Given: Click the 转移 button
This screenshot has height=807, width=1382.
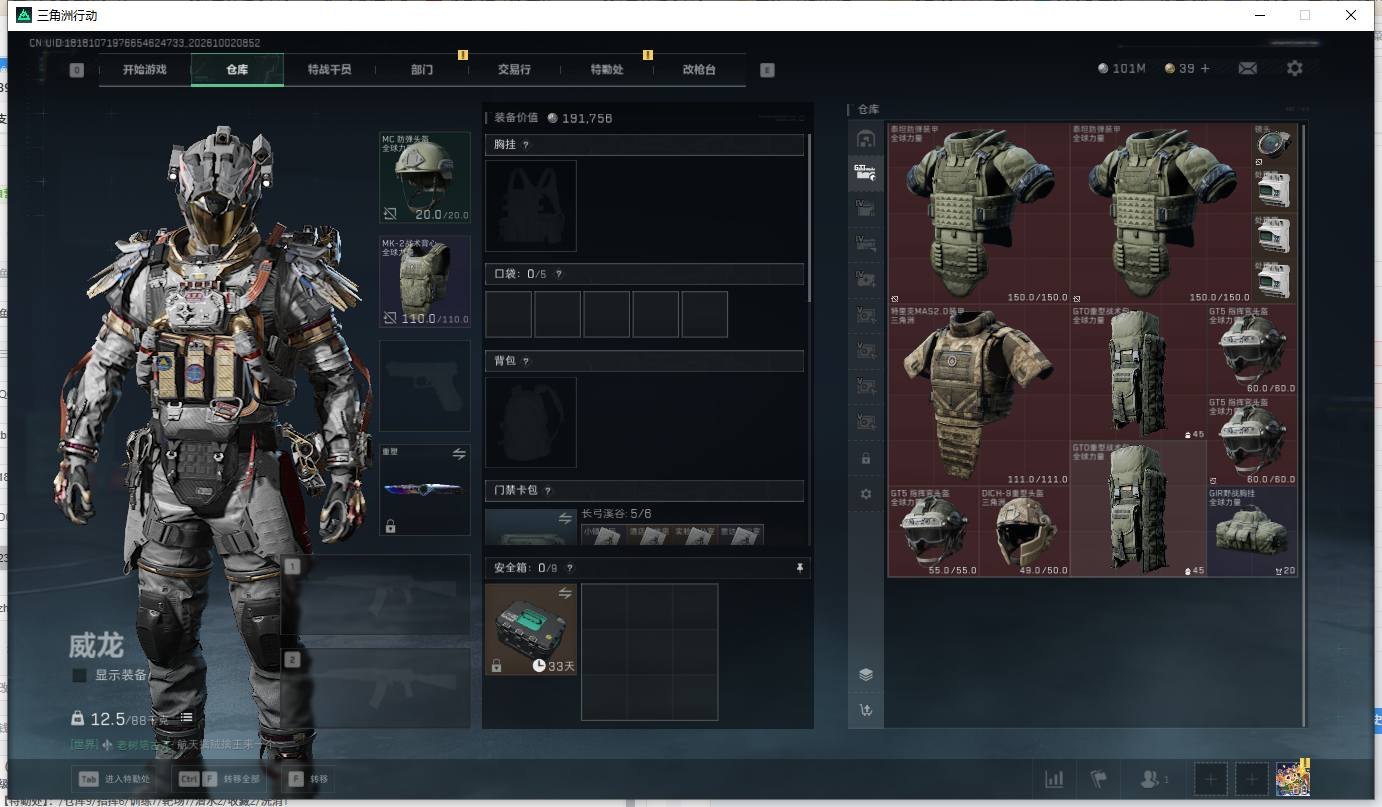Looking at the screenshot, I should point(308,779).
